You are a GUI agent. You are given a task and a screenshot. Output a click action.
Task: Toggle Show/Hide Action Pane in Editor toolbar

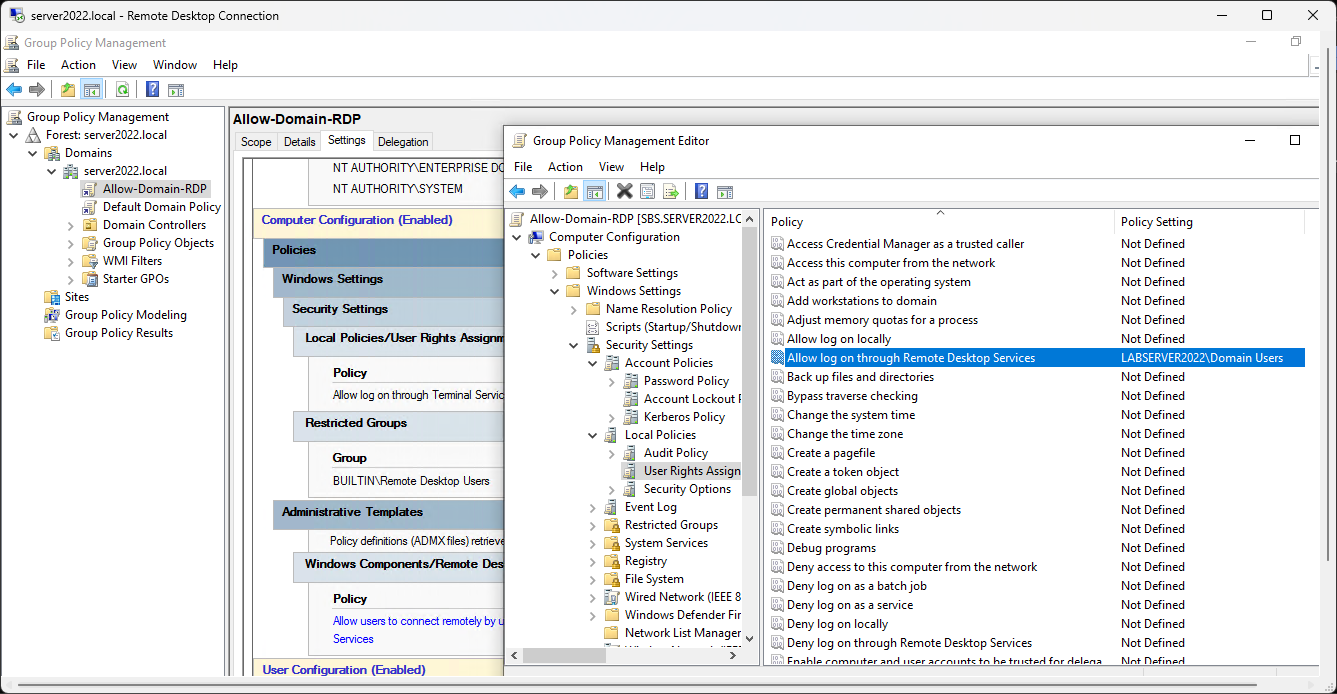pos(725,192)
